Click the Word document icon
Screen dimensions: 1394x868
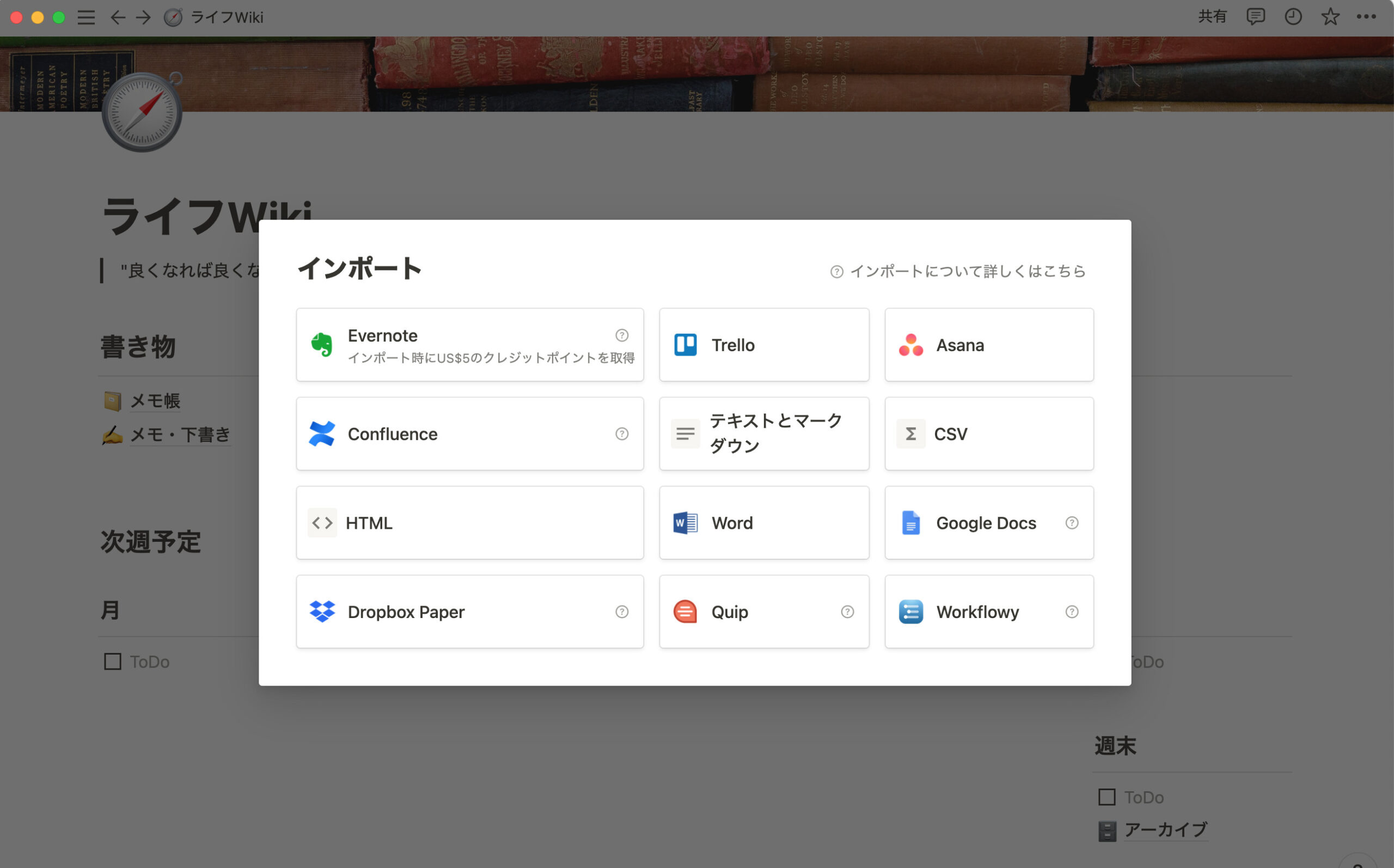pyautogui.click(x=685, y=522)
